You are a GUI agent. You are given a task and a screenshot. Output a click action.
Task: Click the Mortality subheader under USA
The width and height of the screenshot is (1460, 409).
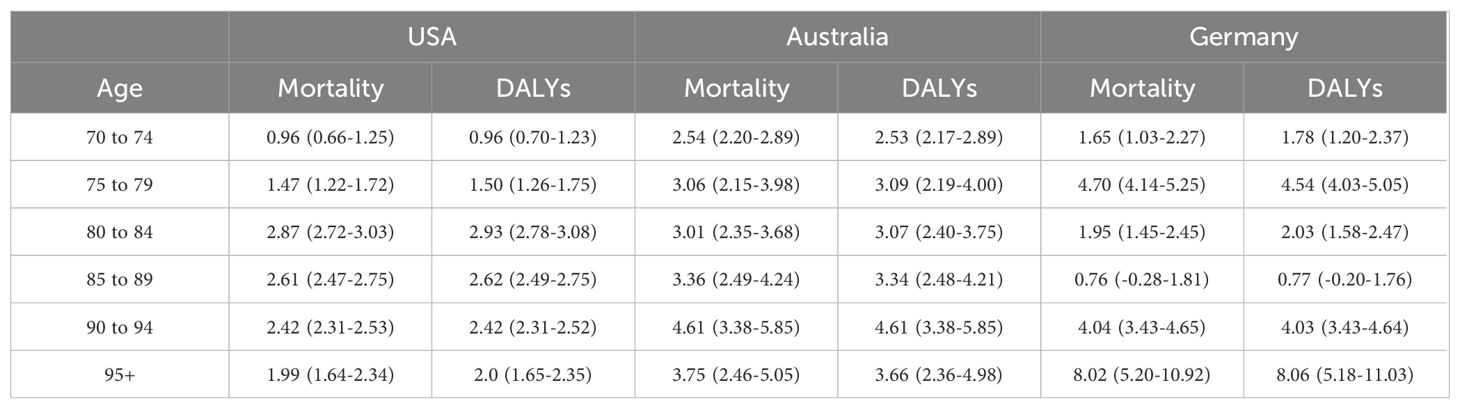coord(330,88)
